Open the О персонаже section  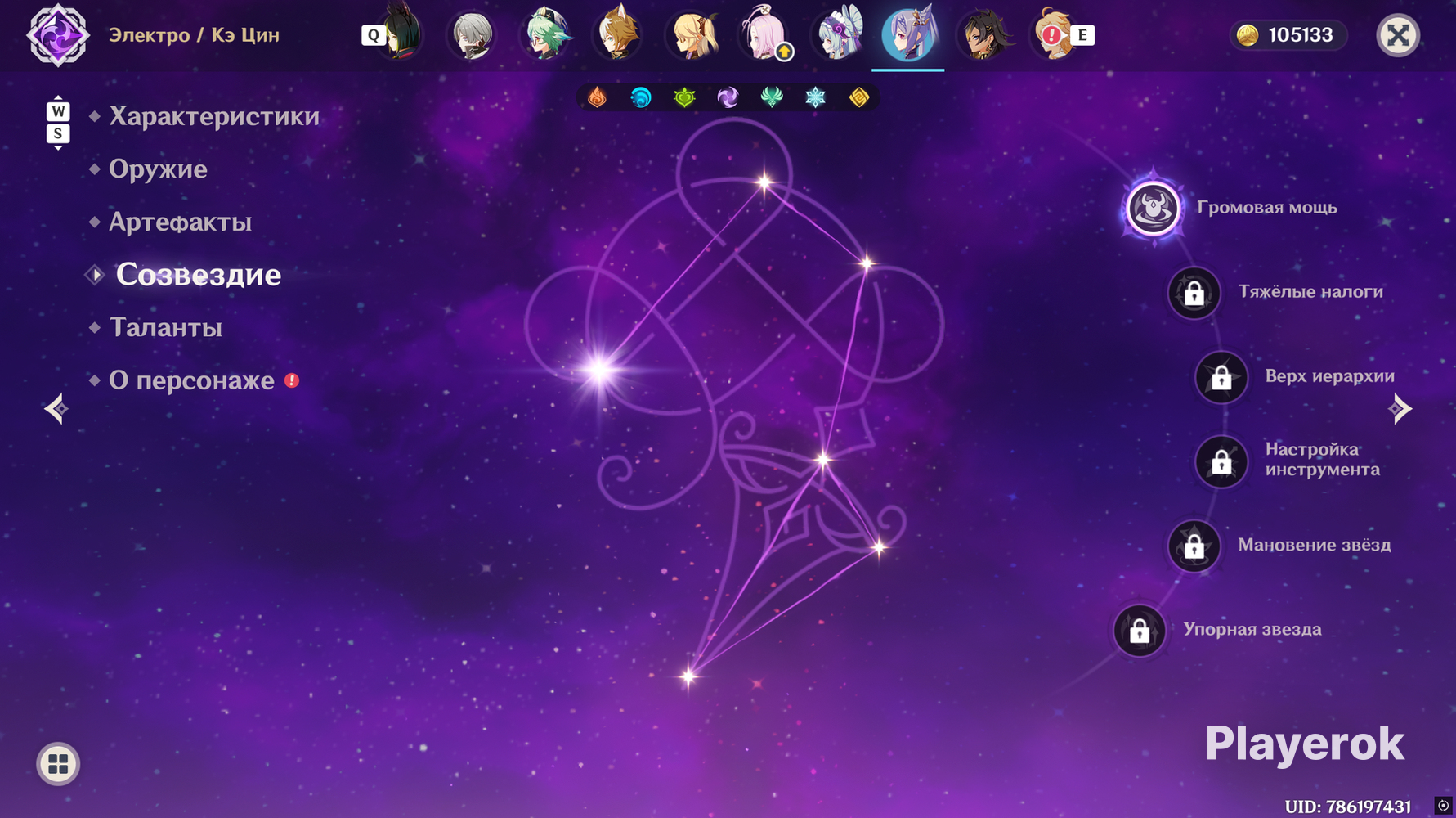coord(191,380)
